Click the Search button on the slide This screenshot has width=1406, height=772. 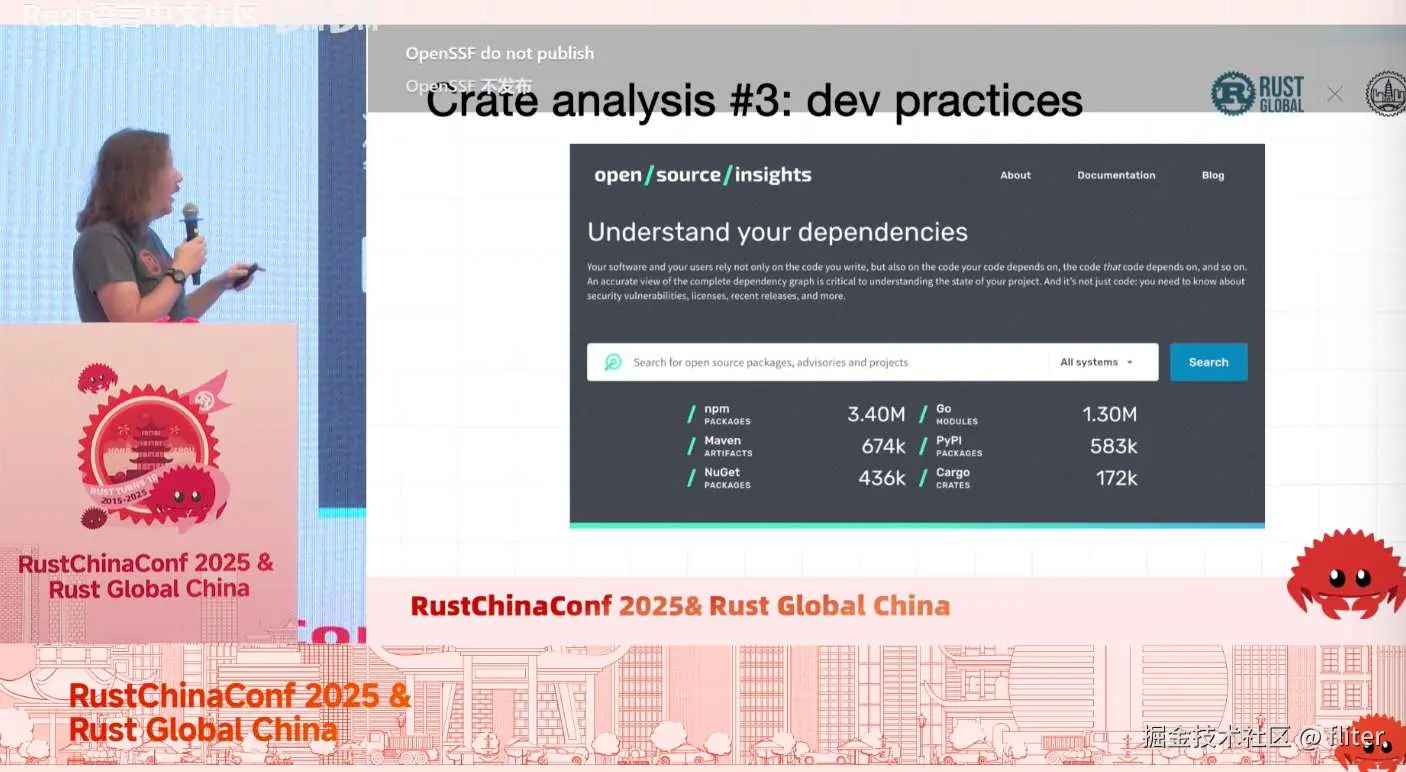coord(1208,362)
